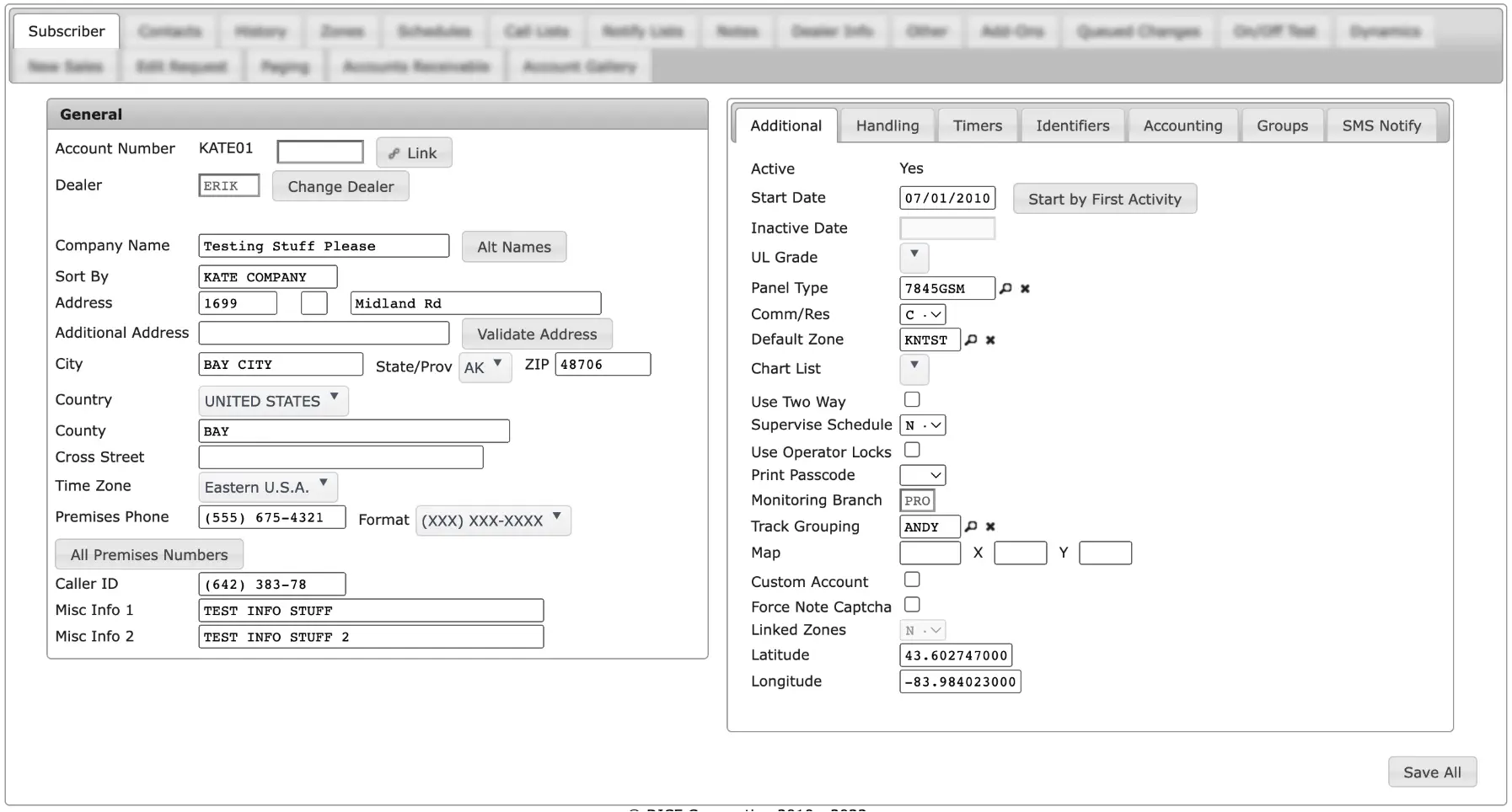This screenshot has height=812, width=1512.
Task: Click the Panel Type text field
Action: 947,288
